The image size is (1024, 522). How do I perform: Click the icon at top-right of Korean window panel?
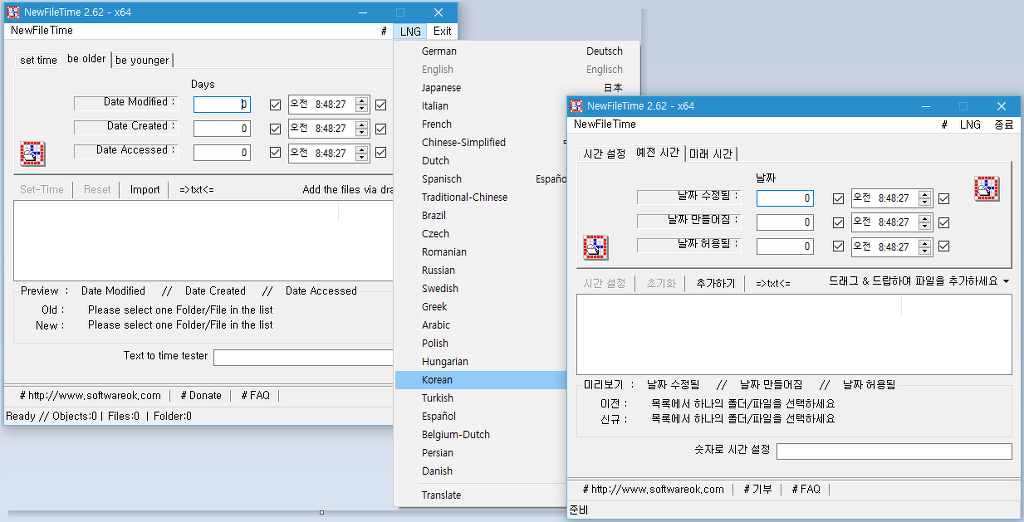[x=986, y=189]
